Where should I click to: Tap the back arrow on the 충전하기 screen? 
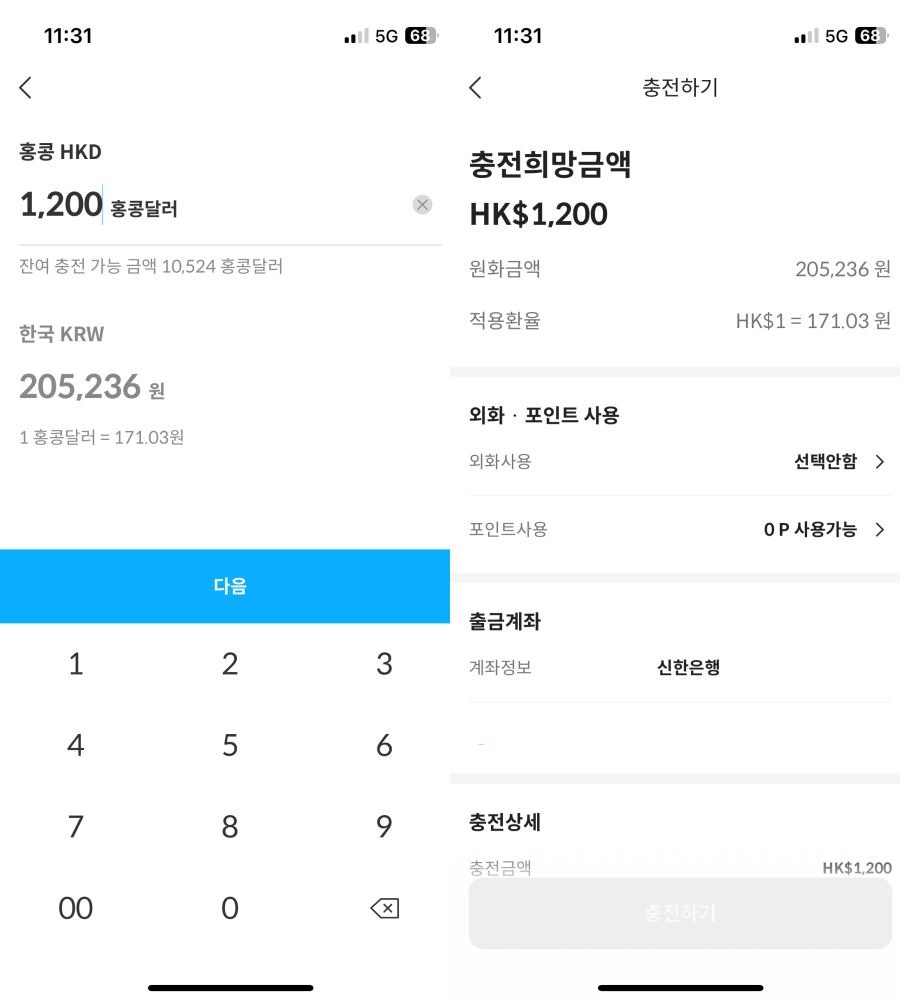475,88
